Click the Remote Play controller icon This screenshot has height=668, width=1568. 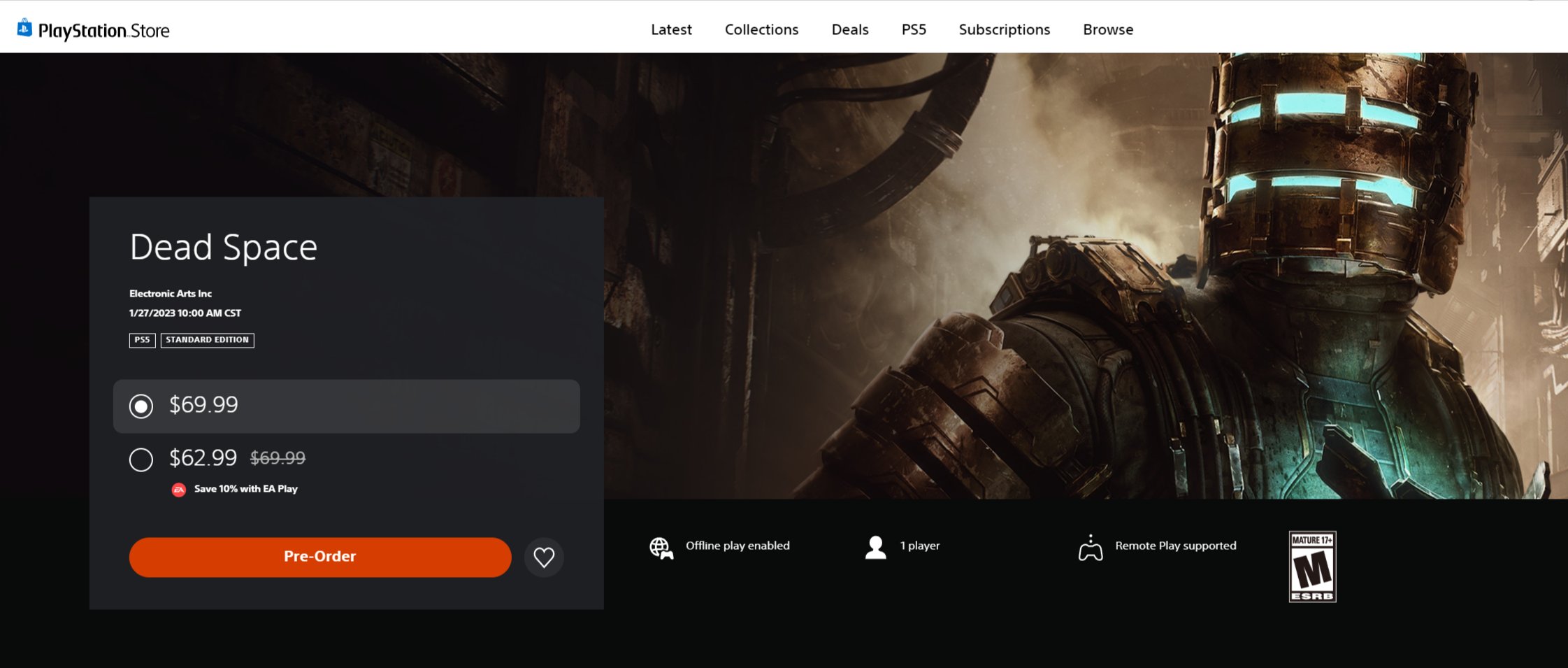click(x=1091, y=548)
